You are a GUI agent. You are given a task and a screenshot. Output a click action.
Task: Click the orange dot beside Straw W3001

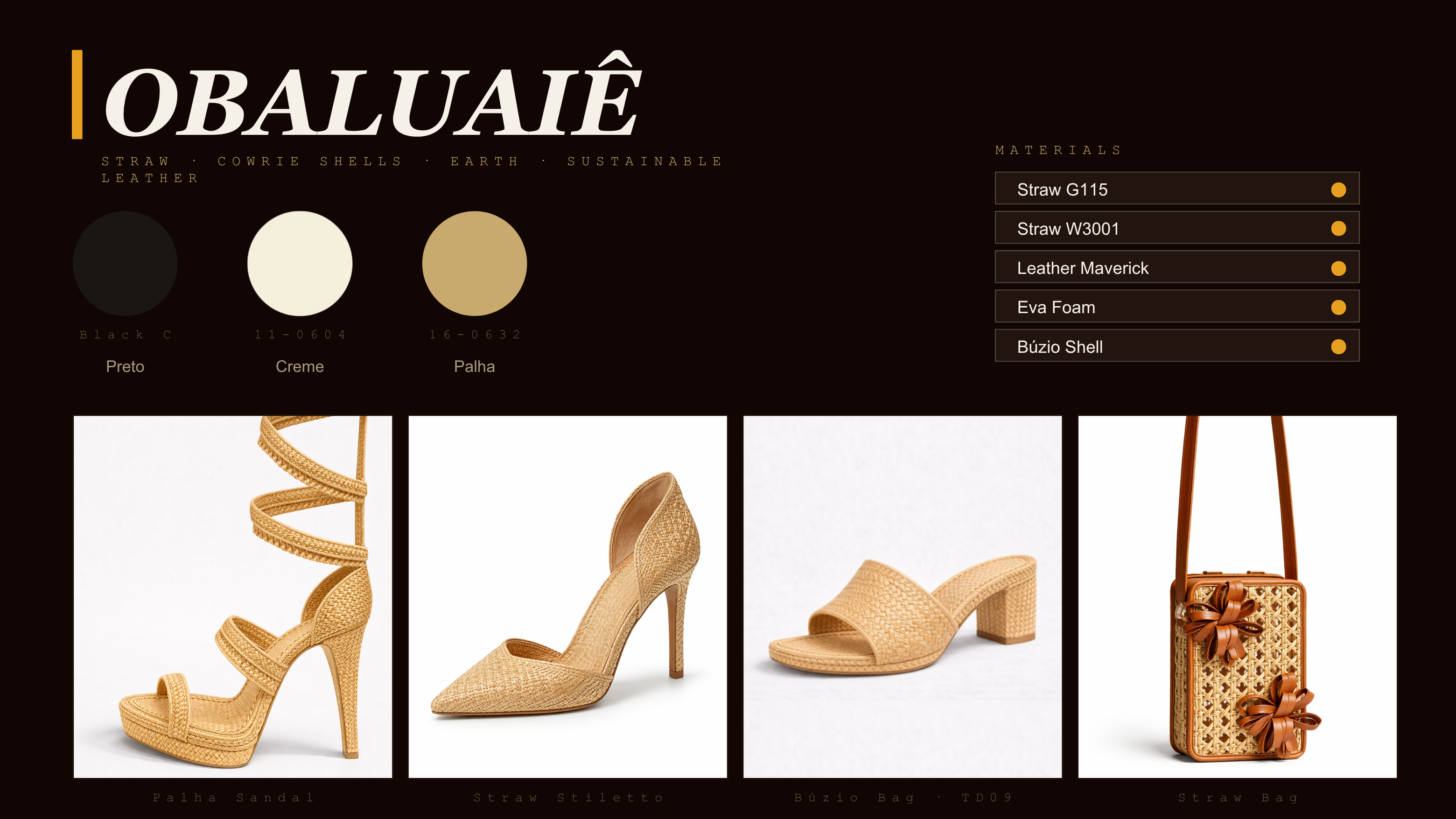click(x=1338, y=228)
